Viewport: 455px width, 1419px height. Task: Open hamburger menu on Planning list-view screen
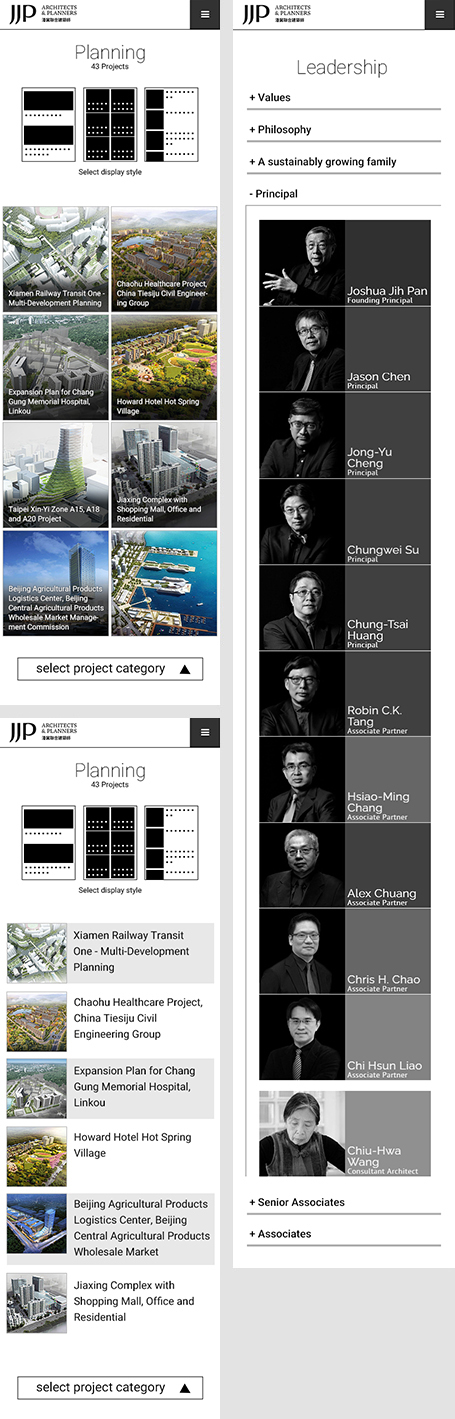(205, 732)
